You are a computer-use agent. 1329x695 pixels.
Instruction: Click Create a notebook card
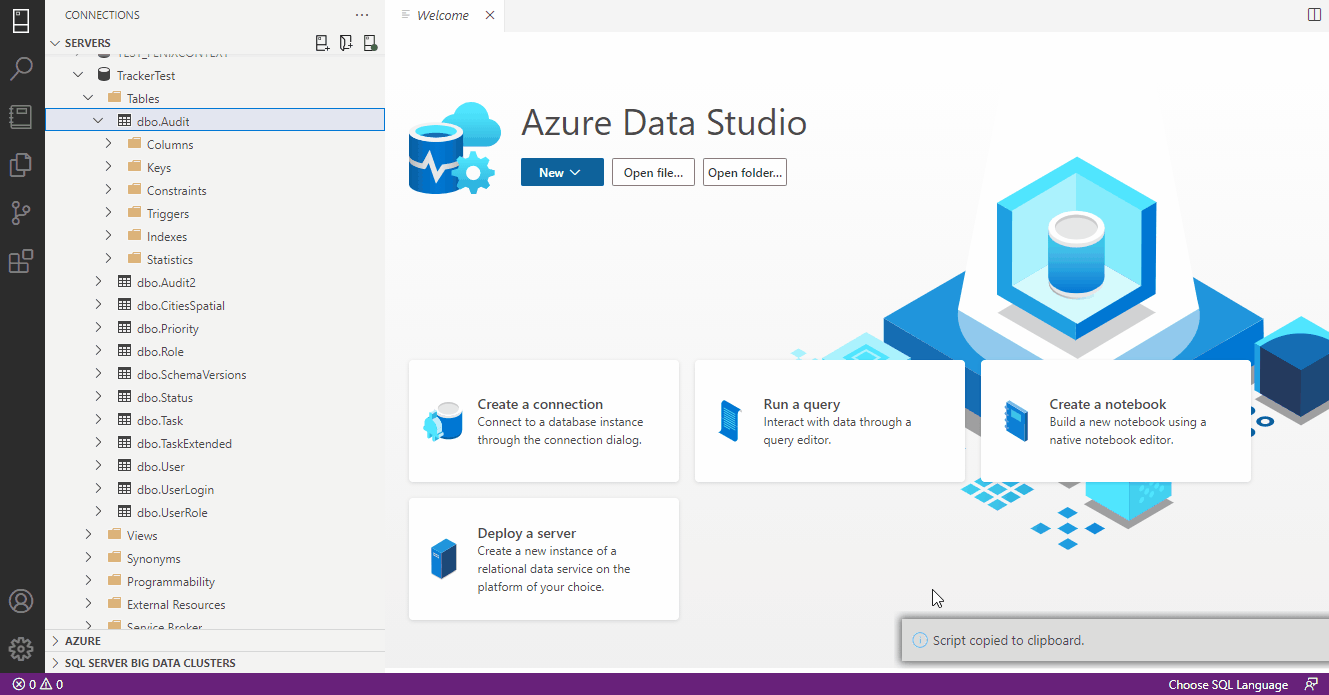point(1116,421)
